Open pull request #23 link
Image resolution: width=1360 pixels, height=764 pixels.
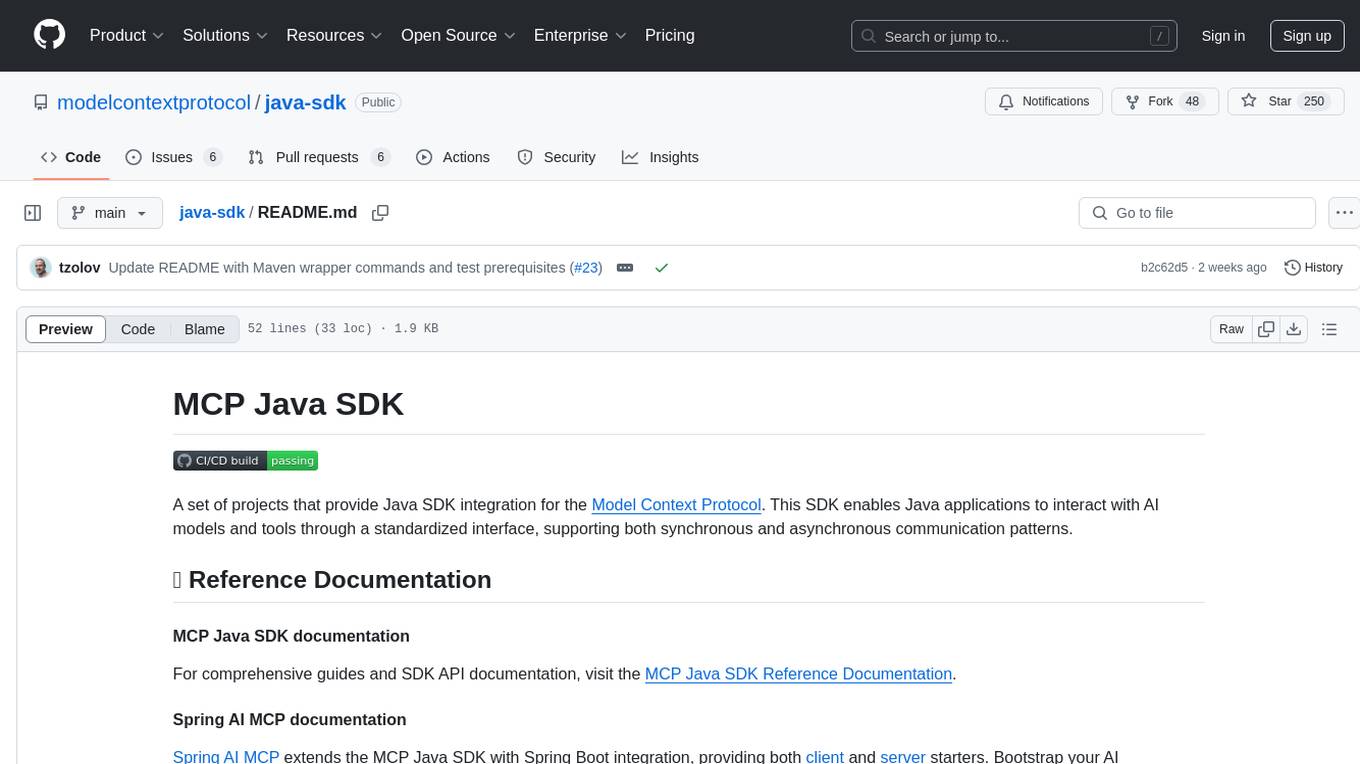coord(586,268)
